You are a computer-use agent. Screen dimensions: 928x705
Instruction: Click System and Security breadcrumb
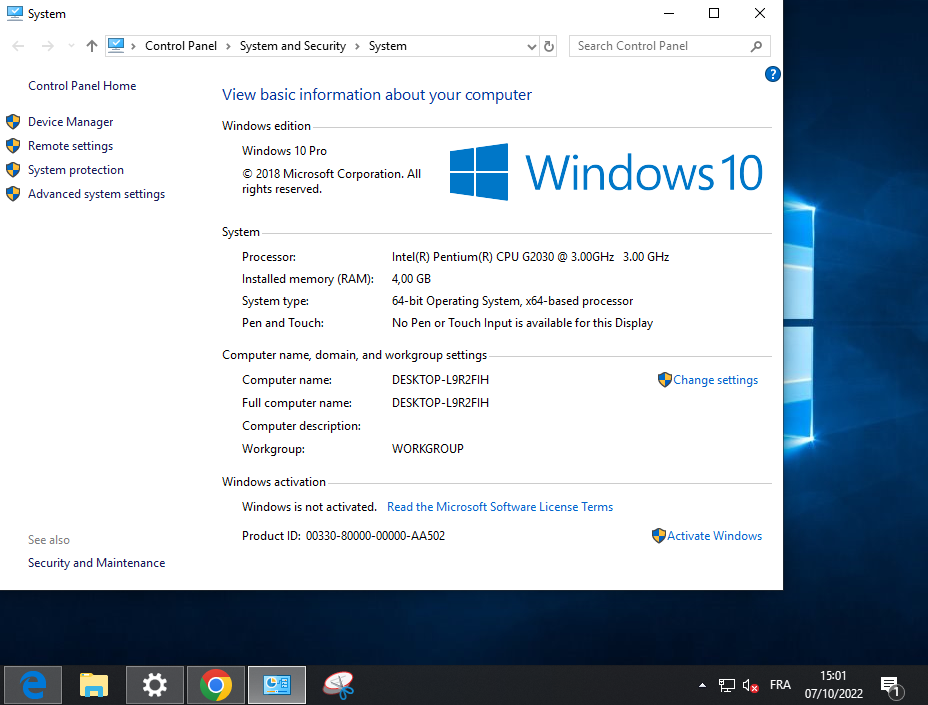(292, 46)
